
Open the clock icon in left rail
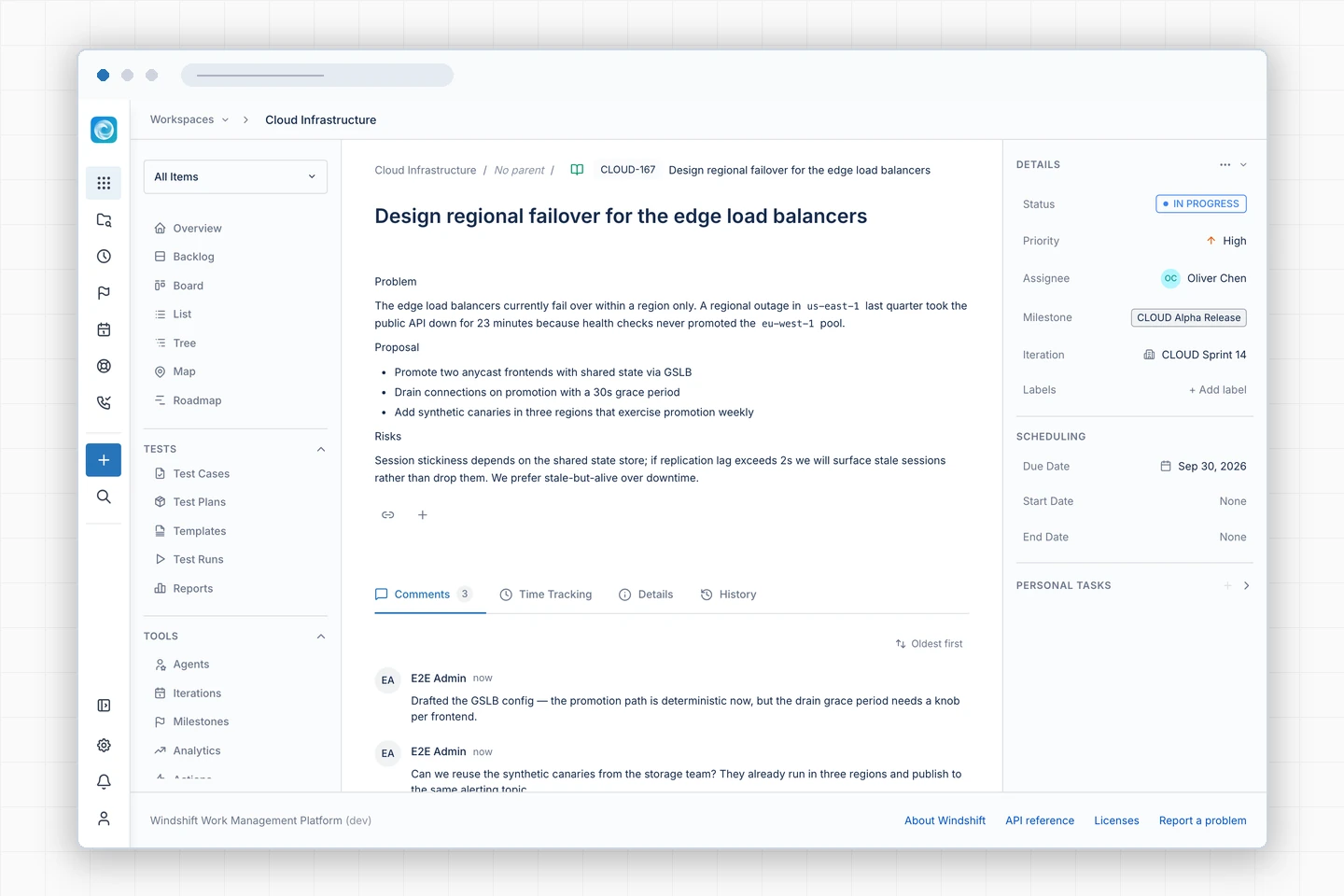click(104, 257)
